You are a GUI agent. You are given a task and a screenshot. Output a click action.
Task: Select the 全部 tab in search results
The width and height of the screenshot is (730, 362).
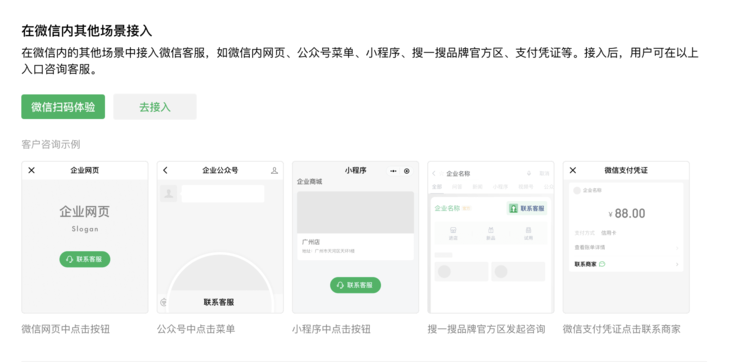[437, 187]
